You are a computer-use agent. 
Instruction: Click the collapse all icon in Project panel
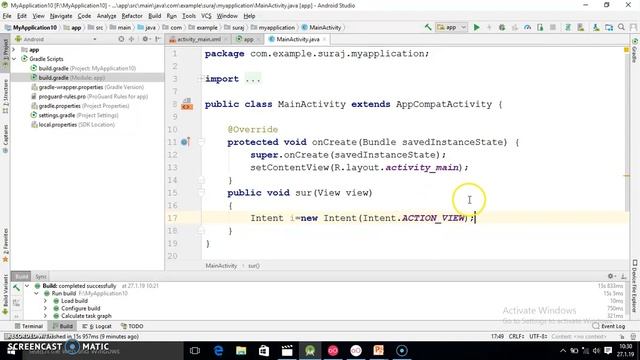coord(131,39)
